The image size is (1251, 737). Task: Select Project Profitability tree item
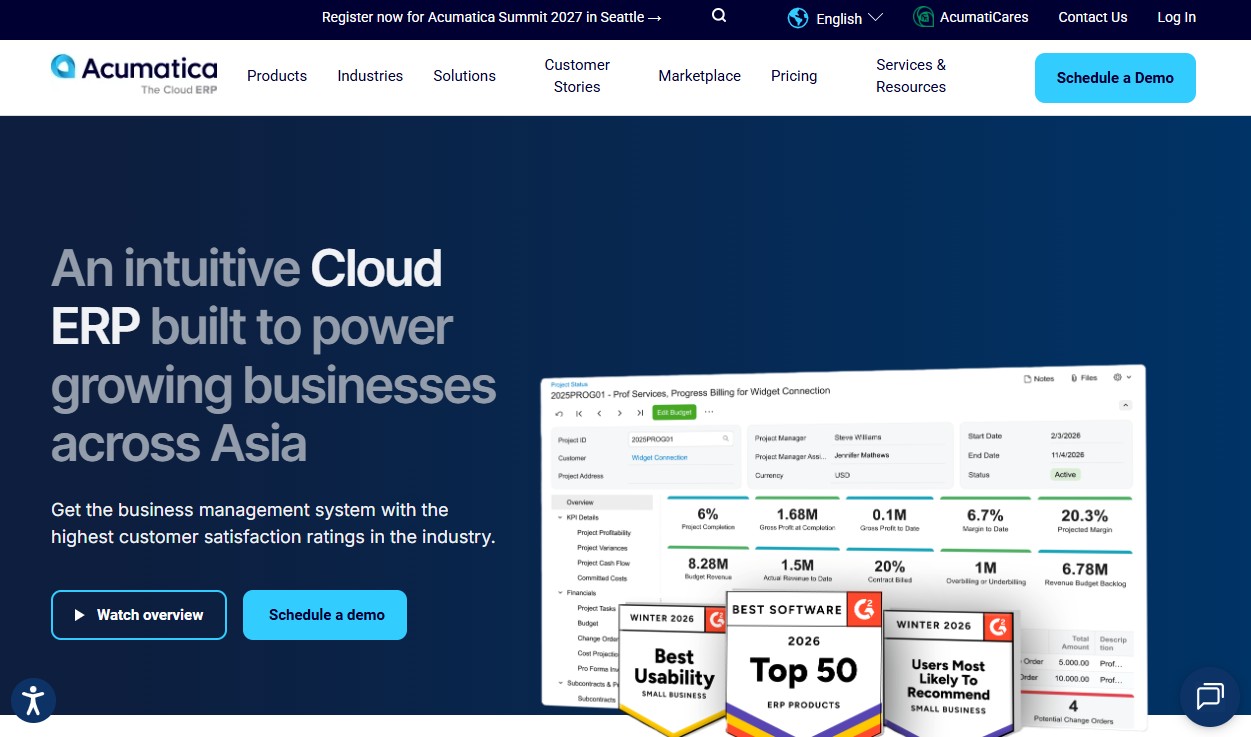point(604,533)
